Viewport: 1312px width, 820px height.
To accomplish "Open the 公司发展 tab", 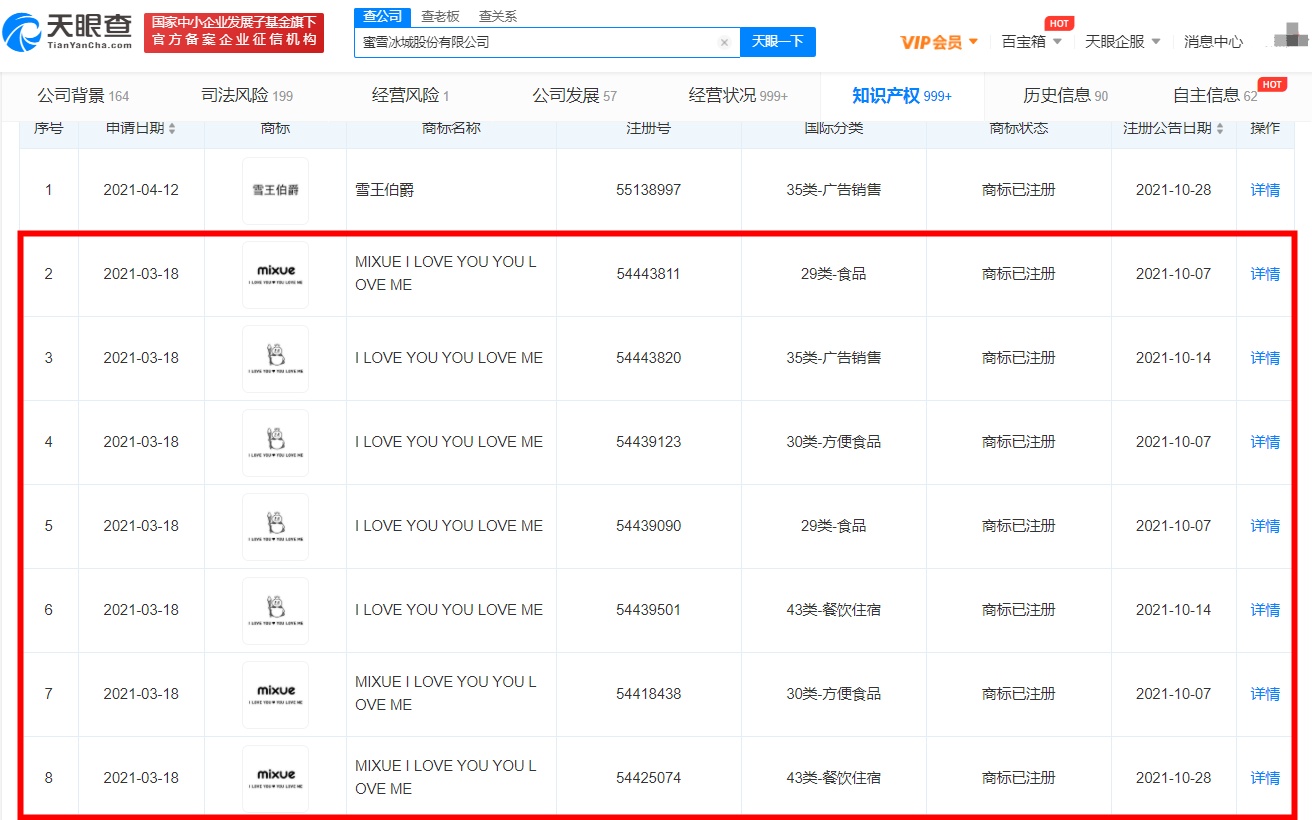I will [574, 96].
